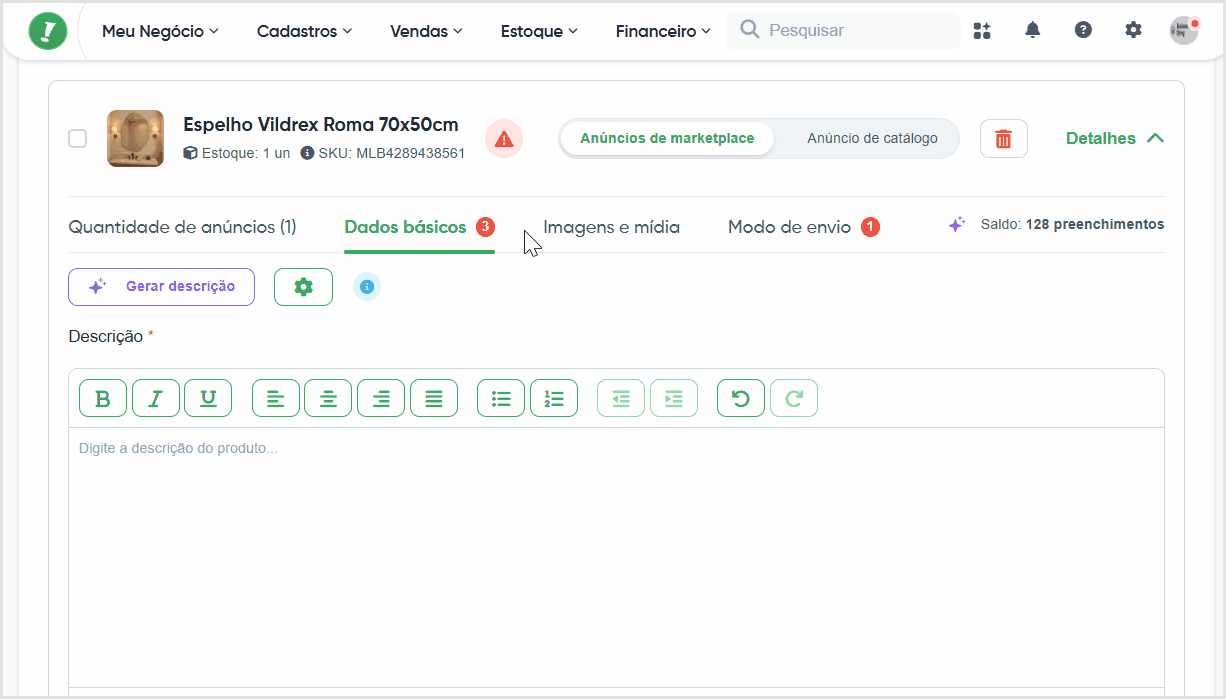Click the Pesquisar search field
Screen dimensions: 1226x699
(844, 31)
